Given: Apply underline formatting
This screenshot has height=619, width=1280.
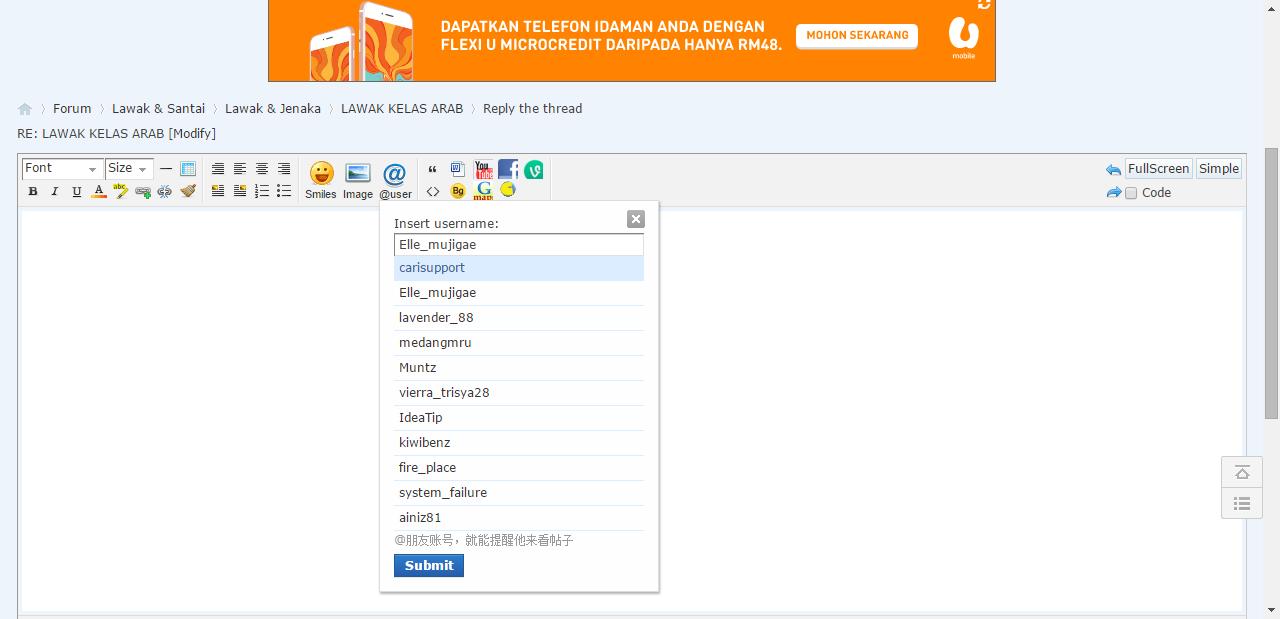Looking at the screenshot, I should pos(77,191).
